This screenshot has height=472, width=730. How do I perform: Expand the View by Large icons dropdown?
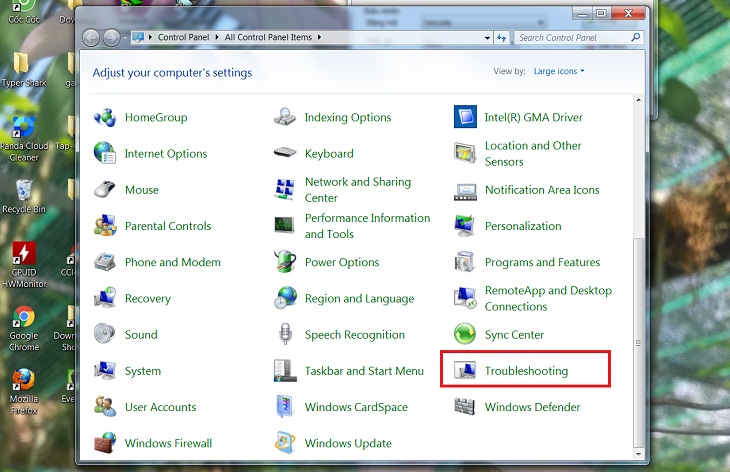click(559, 72)
